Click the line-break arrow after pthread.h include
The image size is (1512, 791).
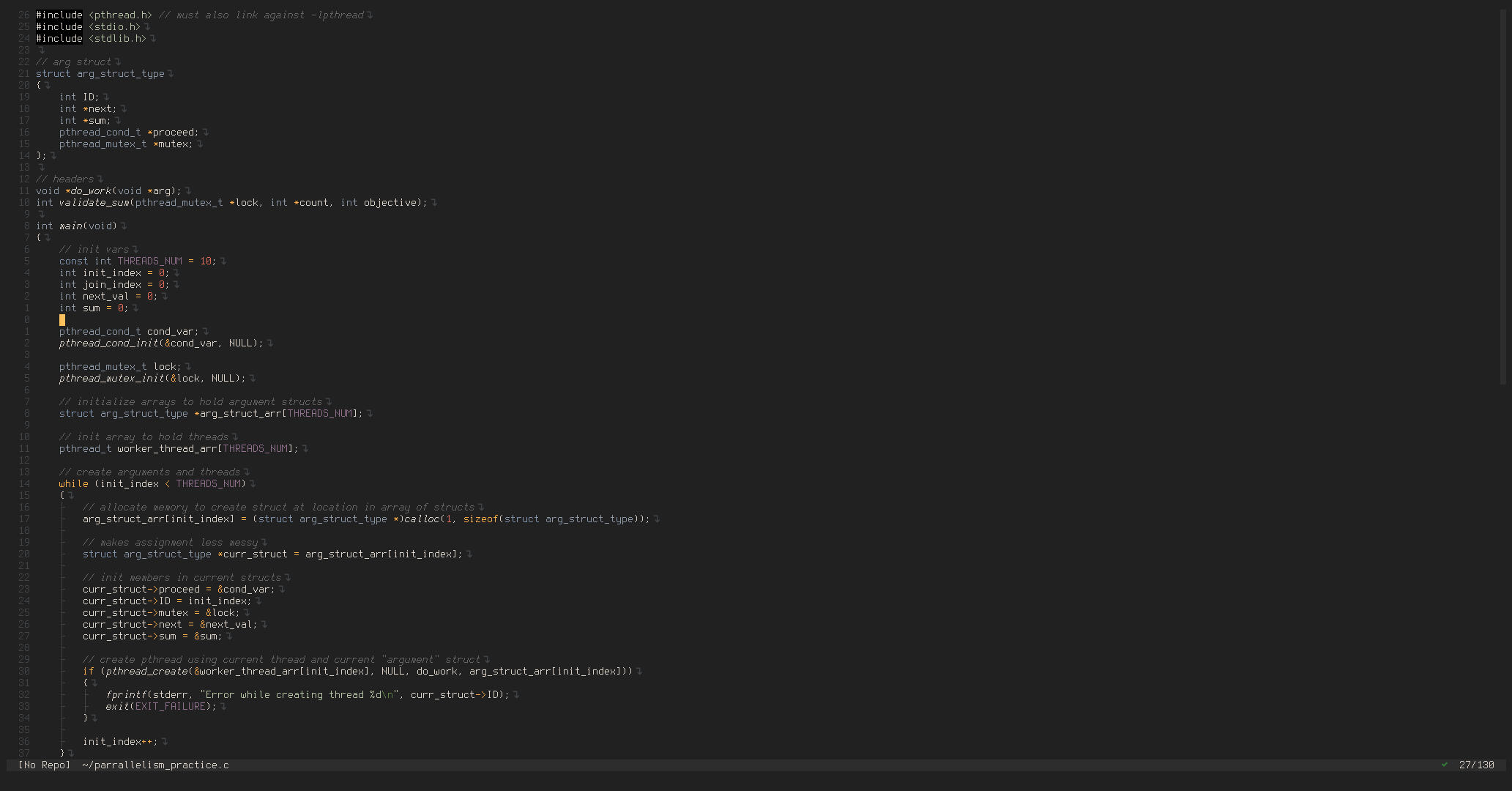click(370, 15)
